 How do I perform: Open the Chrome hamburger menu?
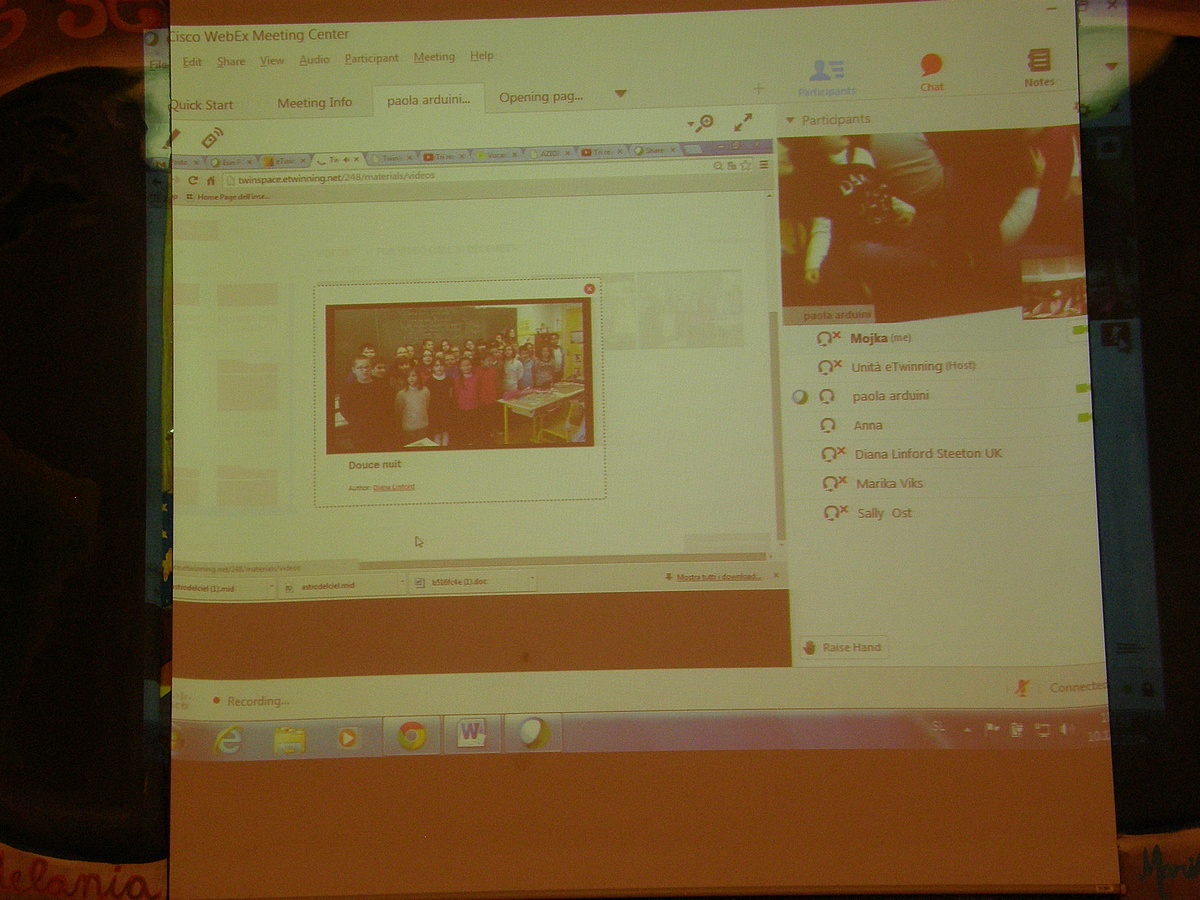tap(764, 165)
